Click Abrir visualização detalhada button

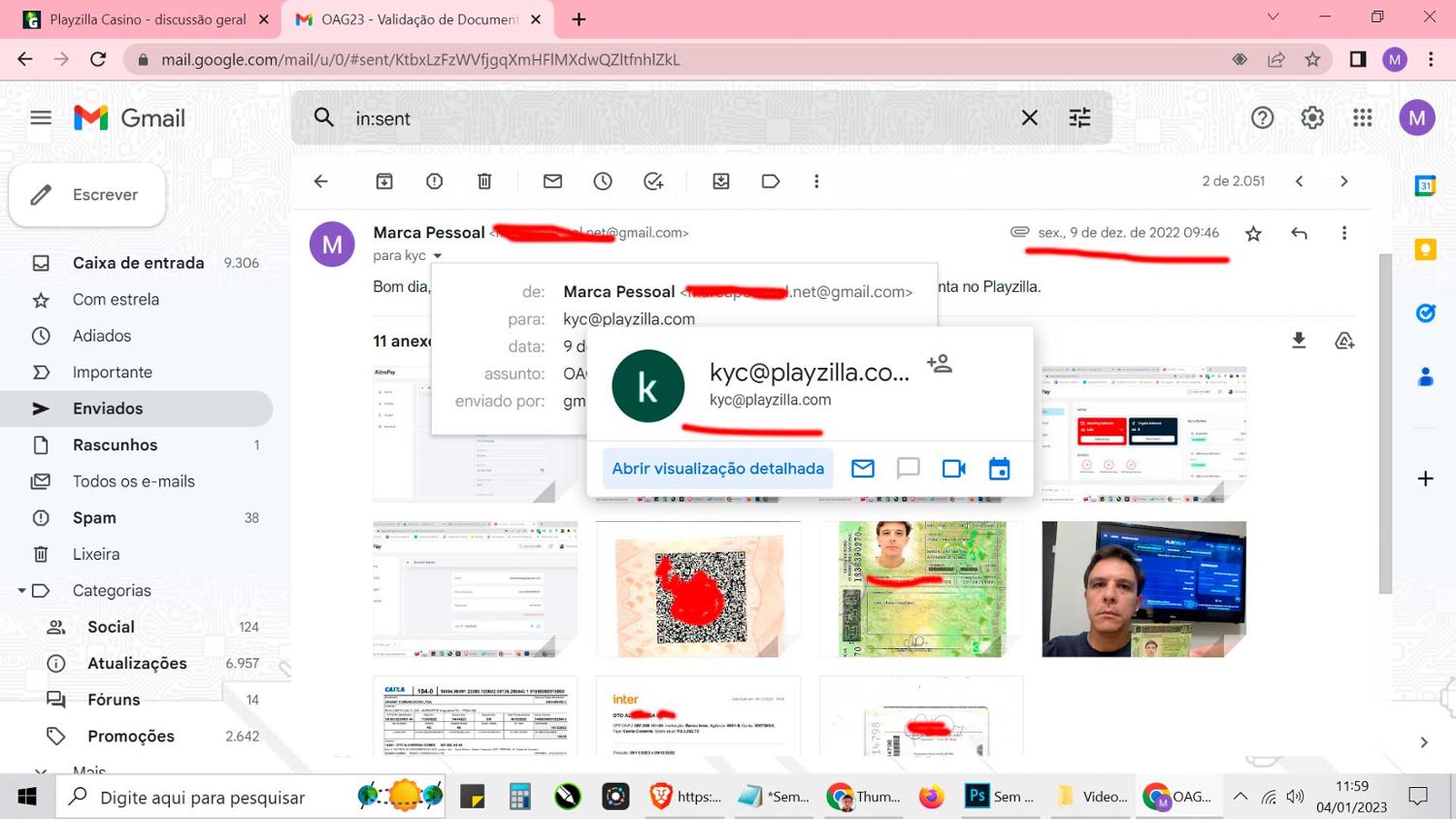[717, 469]
